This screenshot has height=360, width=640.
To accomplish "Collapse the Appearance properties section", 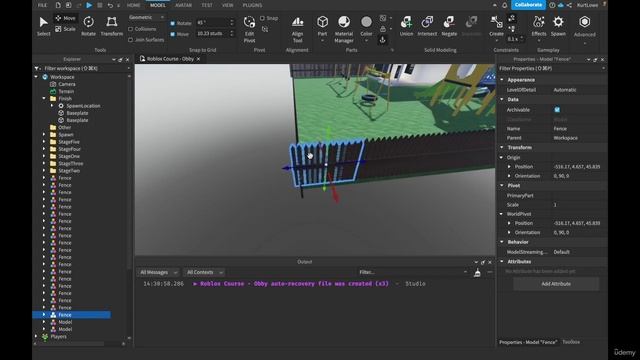I will (x=502, y=80).
